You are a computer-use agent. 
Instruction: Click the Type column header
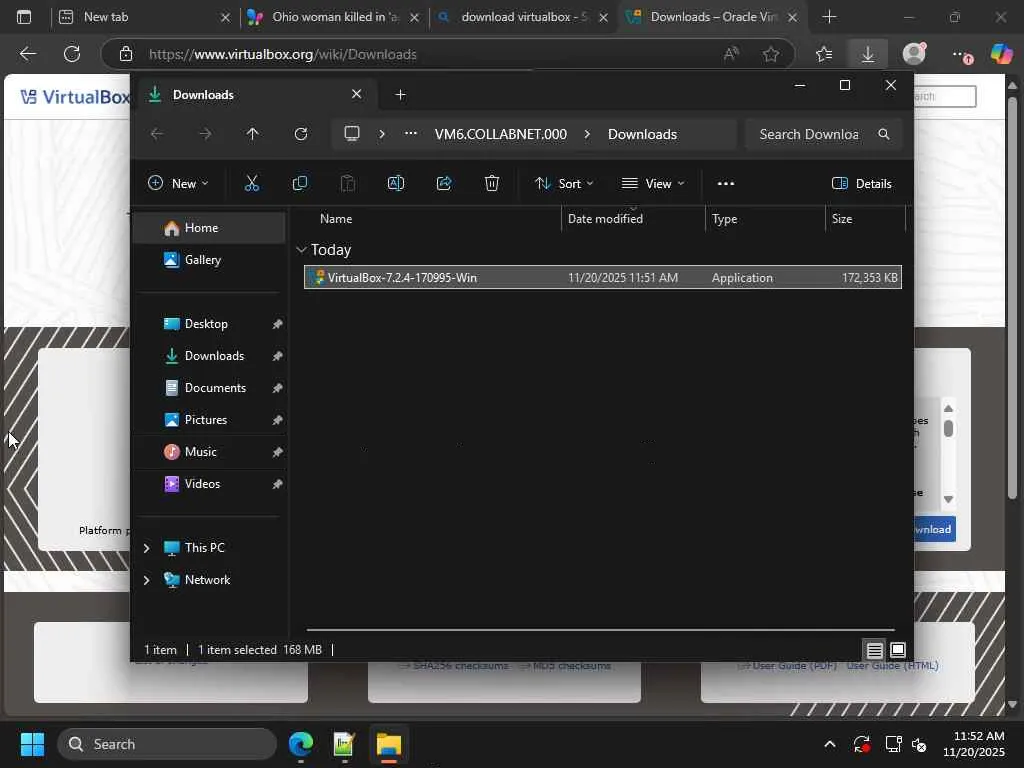click(x=765, y=219)
